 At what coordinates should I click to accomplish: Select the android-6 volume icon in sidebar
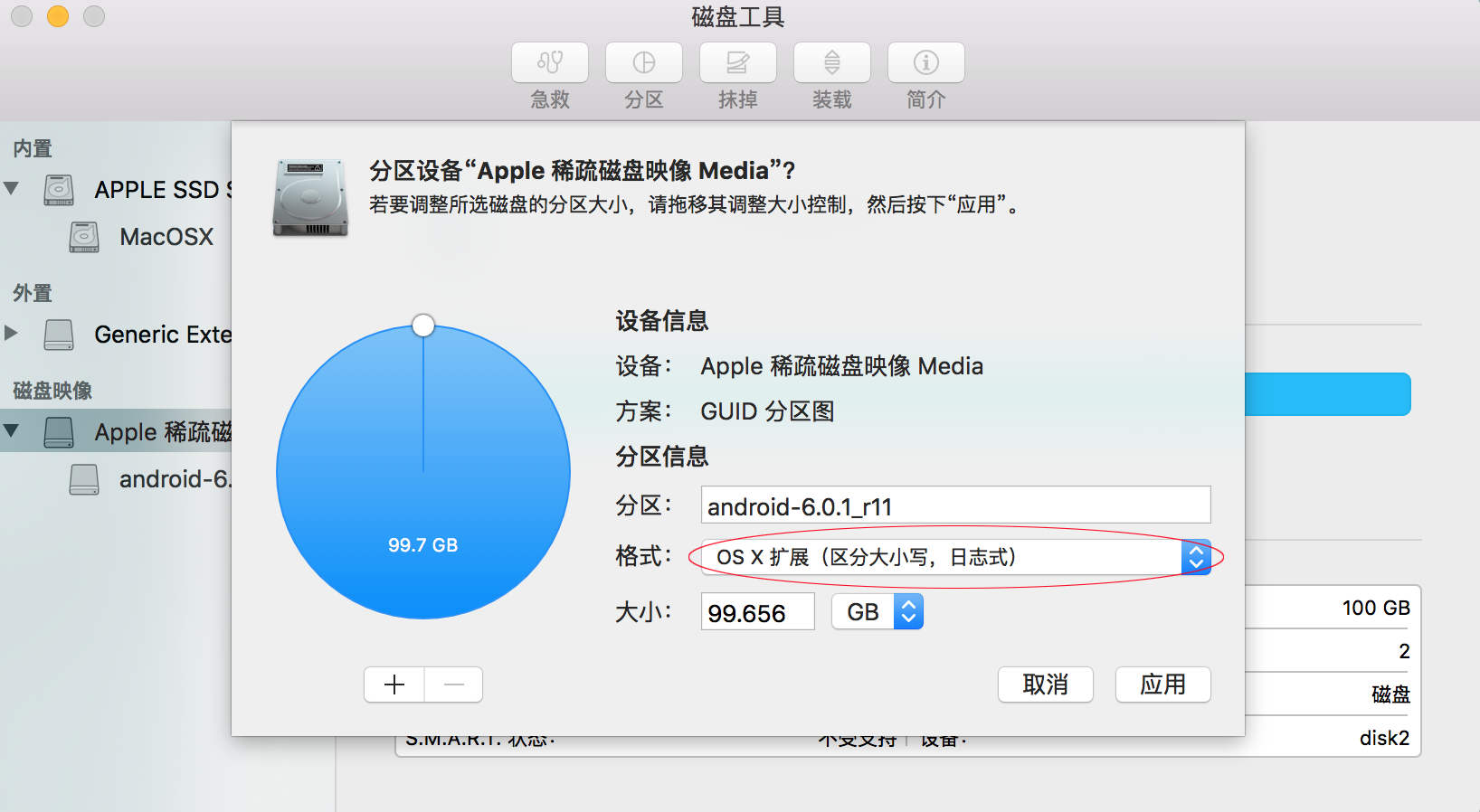[x=84, y=479]
